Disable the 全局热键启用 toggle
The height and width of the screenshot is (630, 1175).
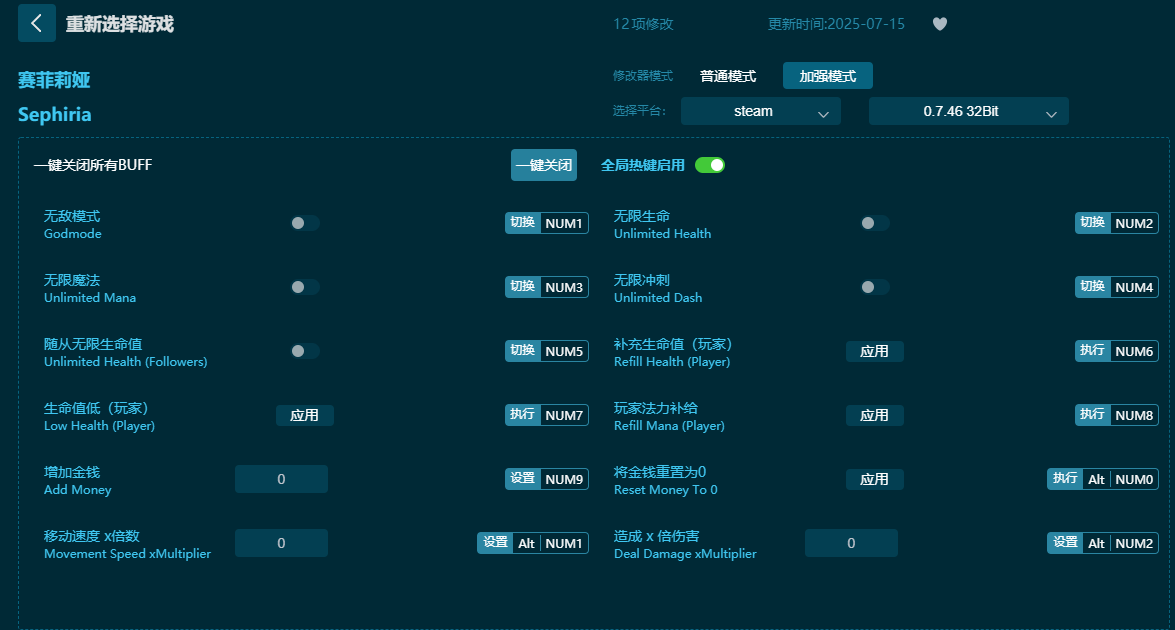click(711, 165)
